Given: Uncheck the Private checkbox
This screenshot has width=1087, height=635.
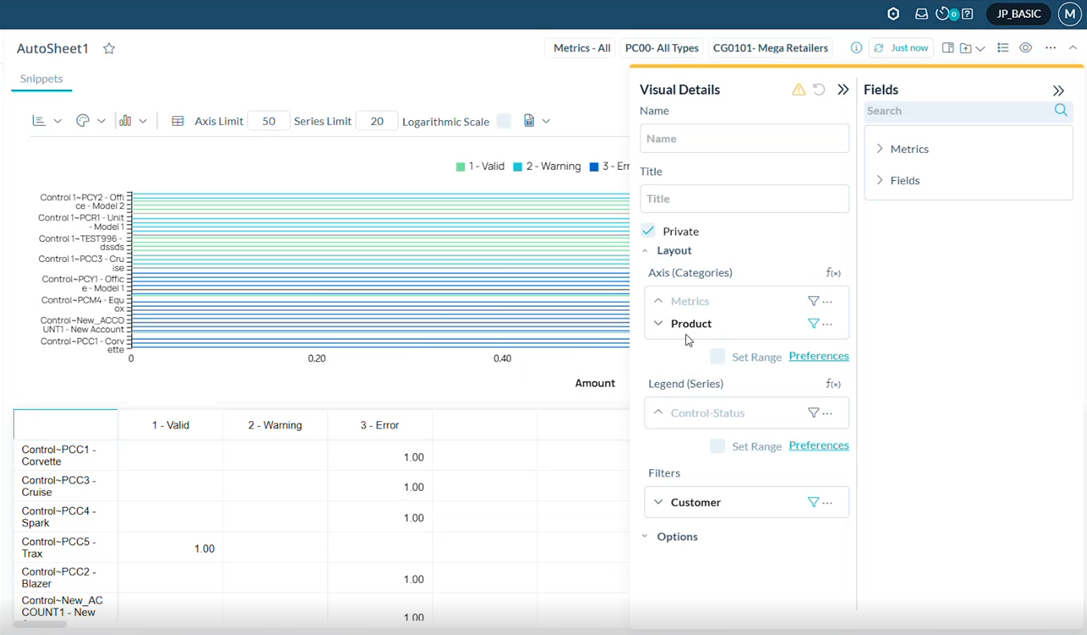Looking at the screenshot, I should [x=649, y=231].
